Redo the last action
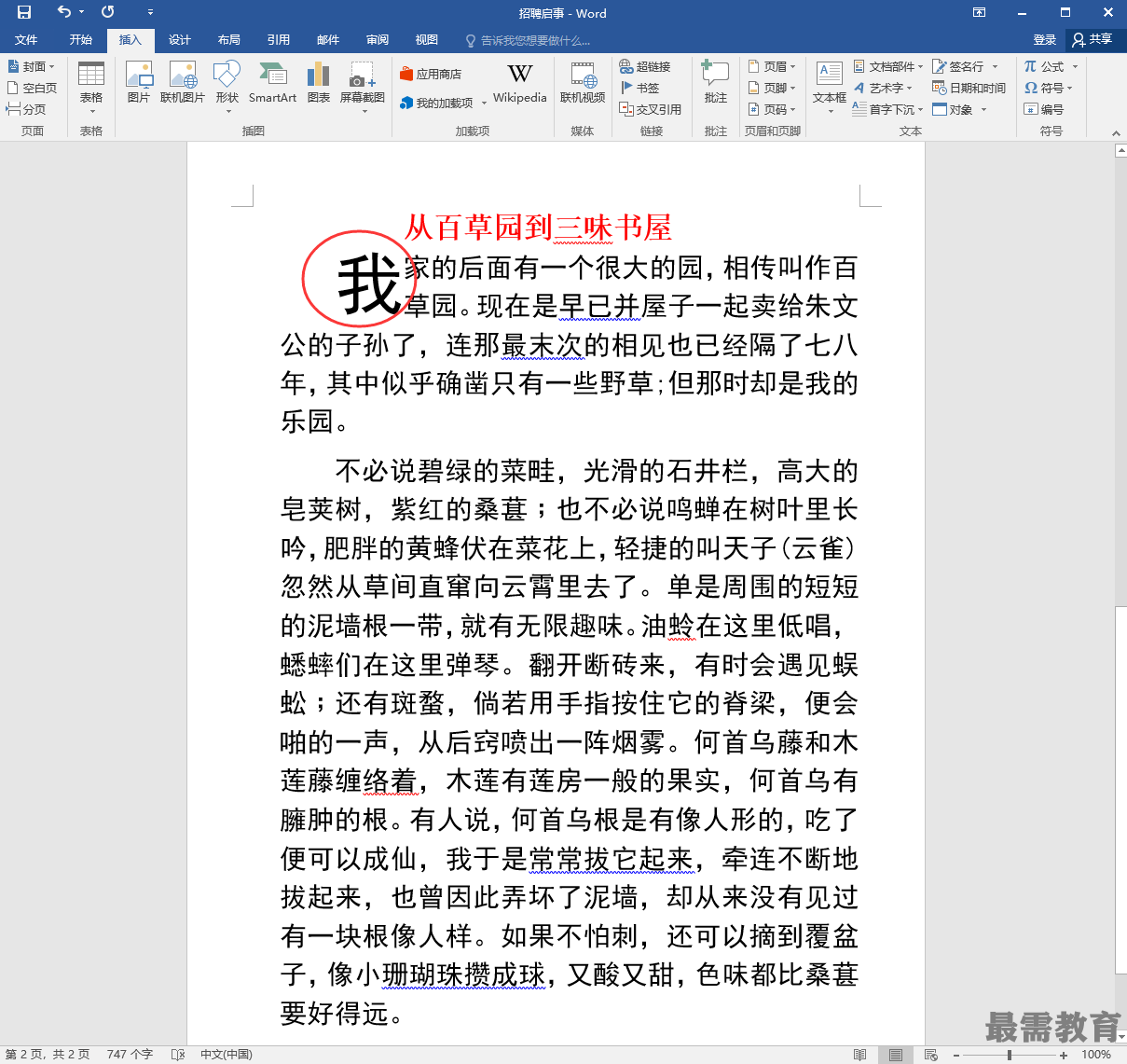Image resolution: width=1127 pixels, height=1064 pixels. pos(108,12)
